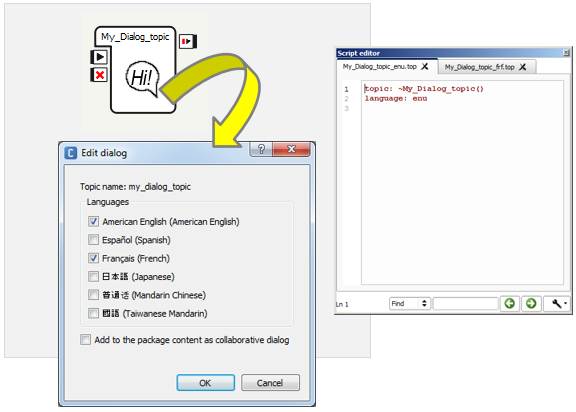Open the Find mode combo box
Viewport: 576px width, 412px height.
click(x=410, y=304)
